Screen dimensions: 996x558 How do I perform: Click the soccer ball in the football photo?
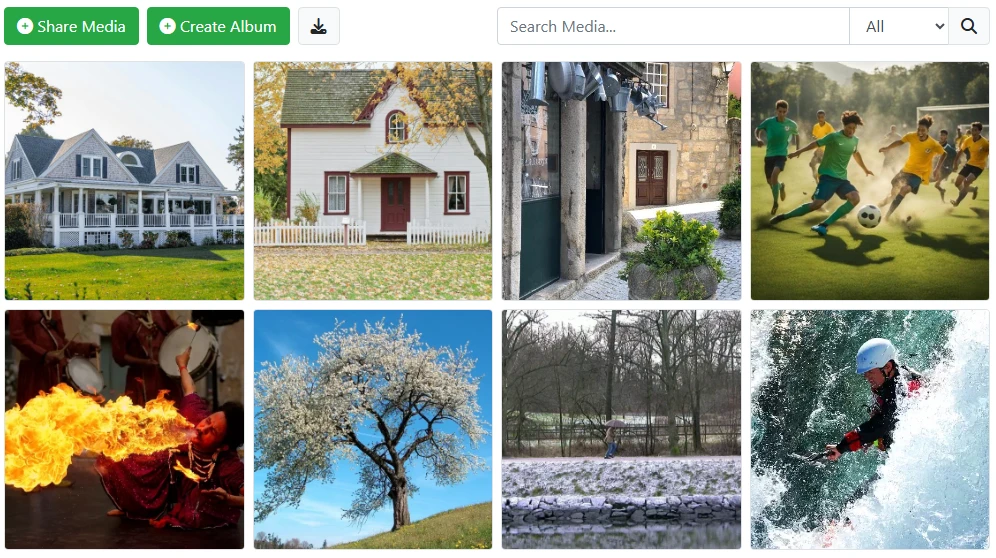869,216
